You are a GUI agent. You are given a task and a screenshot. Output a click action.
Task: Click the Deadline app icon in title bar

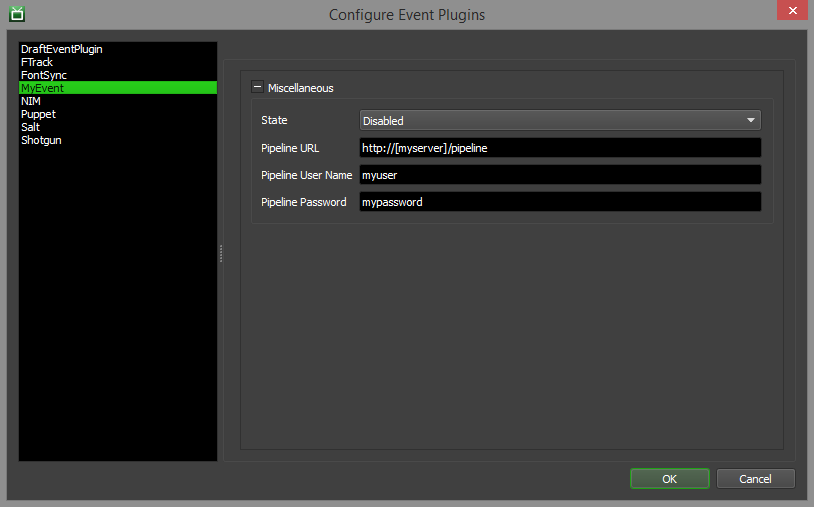click(16, 14)
